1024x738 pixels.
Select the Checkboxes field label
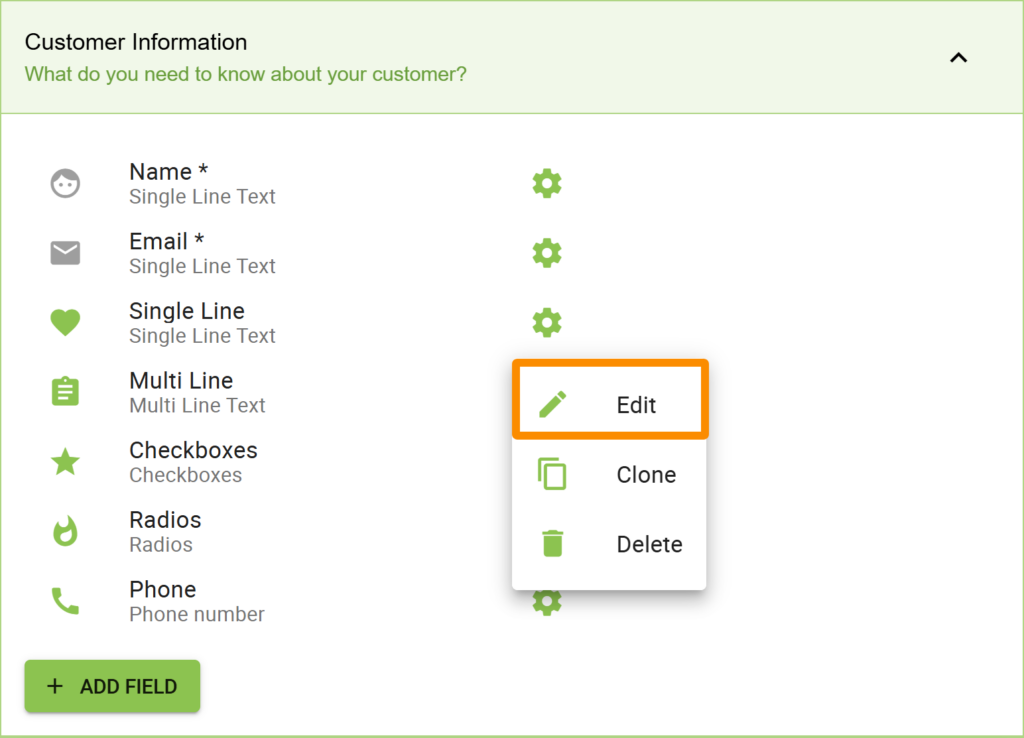(193, 450)
